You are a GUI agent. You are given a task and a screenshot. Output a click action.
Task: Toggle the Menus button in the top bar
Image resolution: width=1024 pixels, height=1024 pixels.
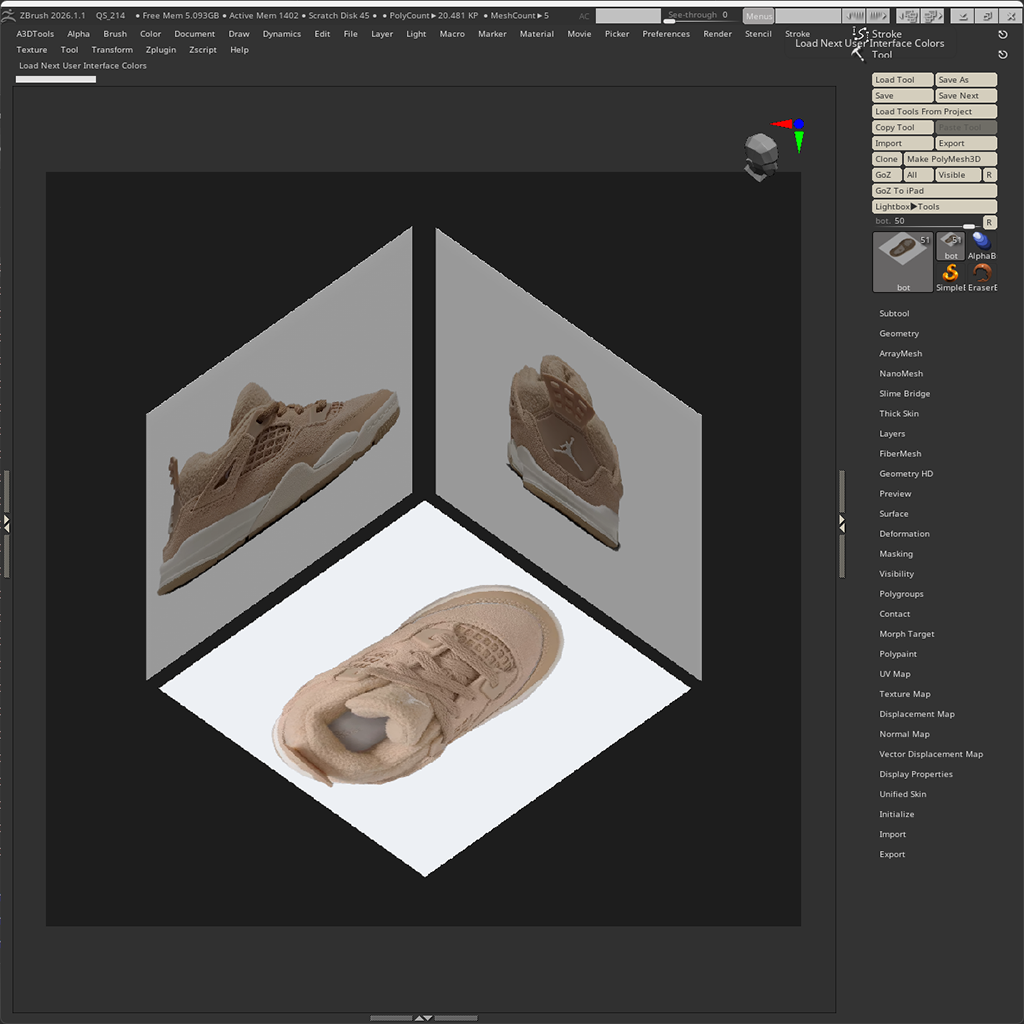pyautogui.click(x=758, y=15)
